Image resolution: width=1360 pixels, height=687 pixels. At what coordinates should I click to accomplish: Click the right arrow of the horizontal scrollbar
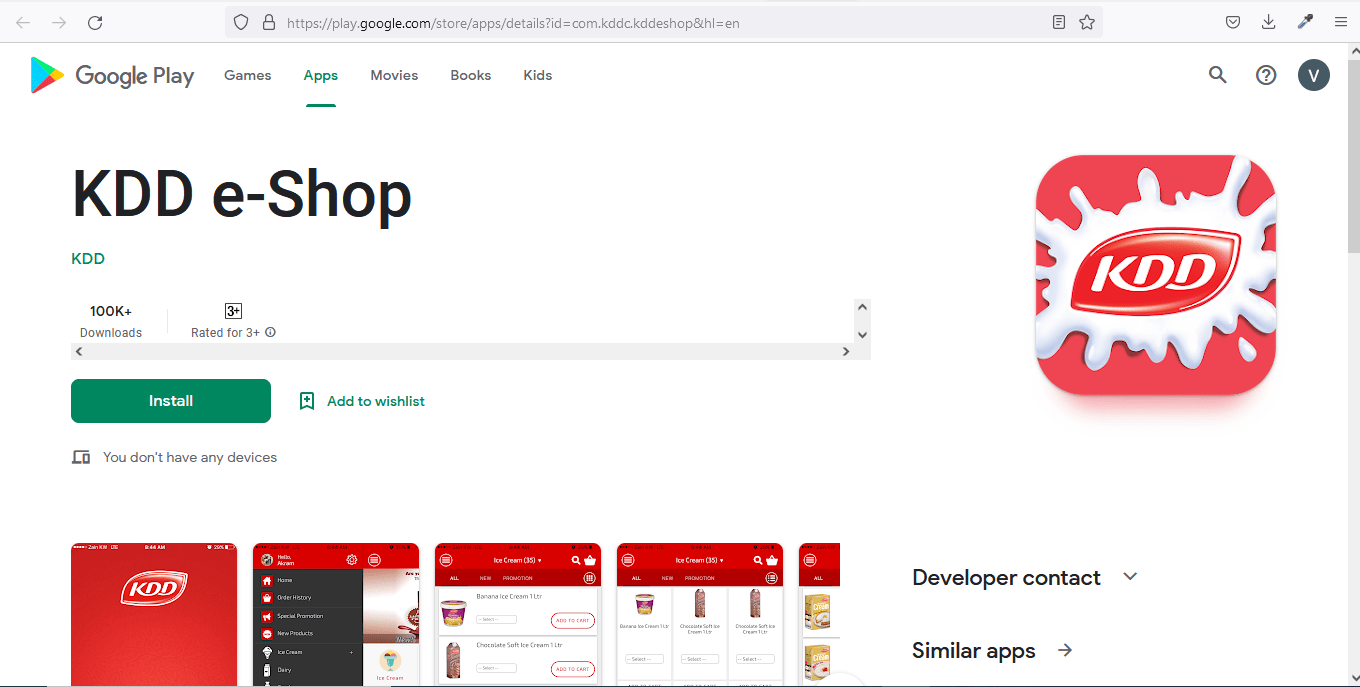(x=845, y=352)
